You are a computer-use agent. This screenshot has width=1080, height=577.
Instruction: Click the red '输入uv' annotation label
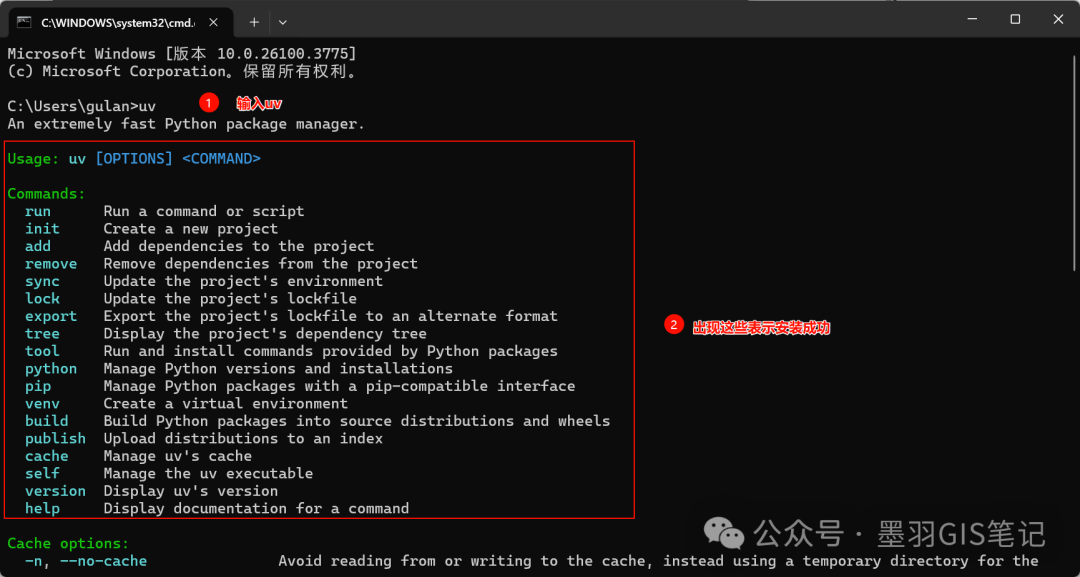[259, 103]
